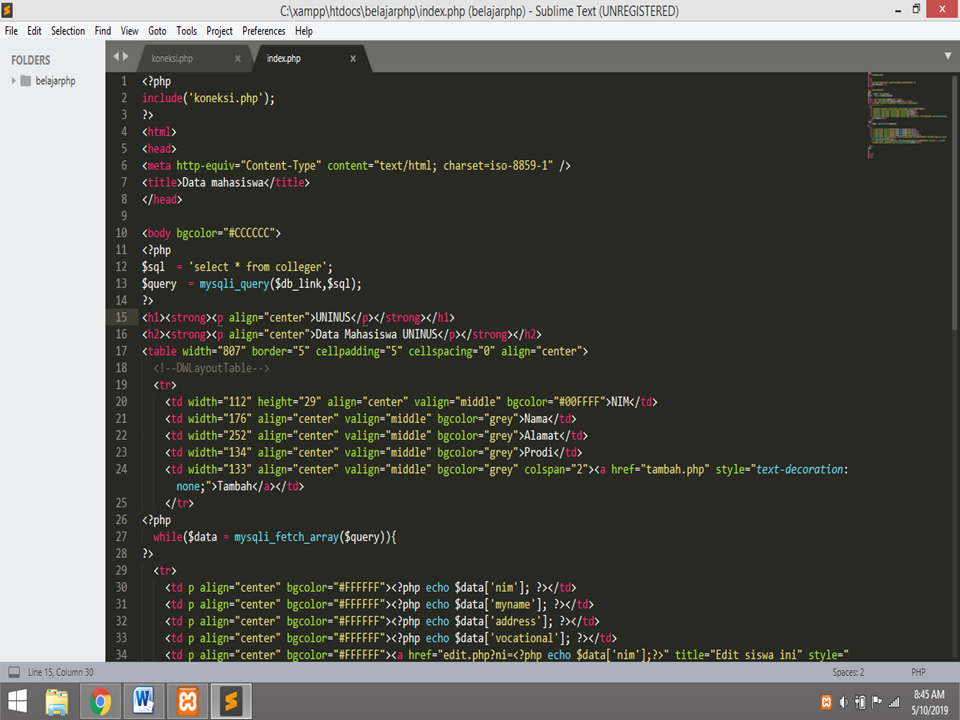Open the File menu
This screenshot has height=720, width=960.
coord(11,30)
